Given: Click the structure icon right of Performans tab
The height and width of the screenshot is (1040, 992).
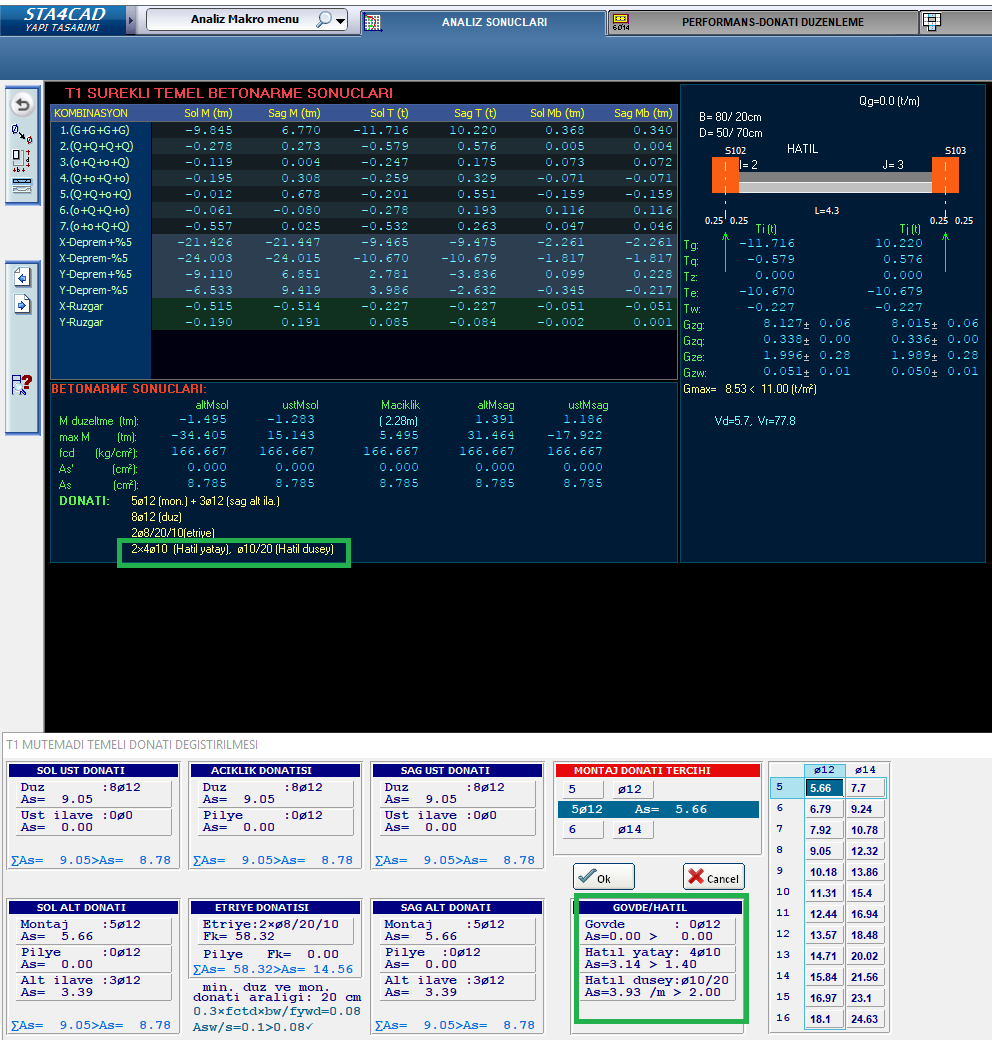Looking at the screenshot, I should [932, 21].
